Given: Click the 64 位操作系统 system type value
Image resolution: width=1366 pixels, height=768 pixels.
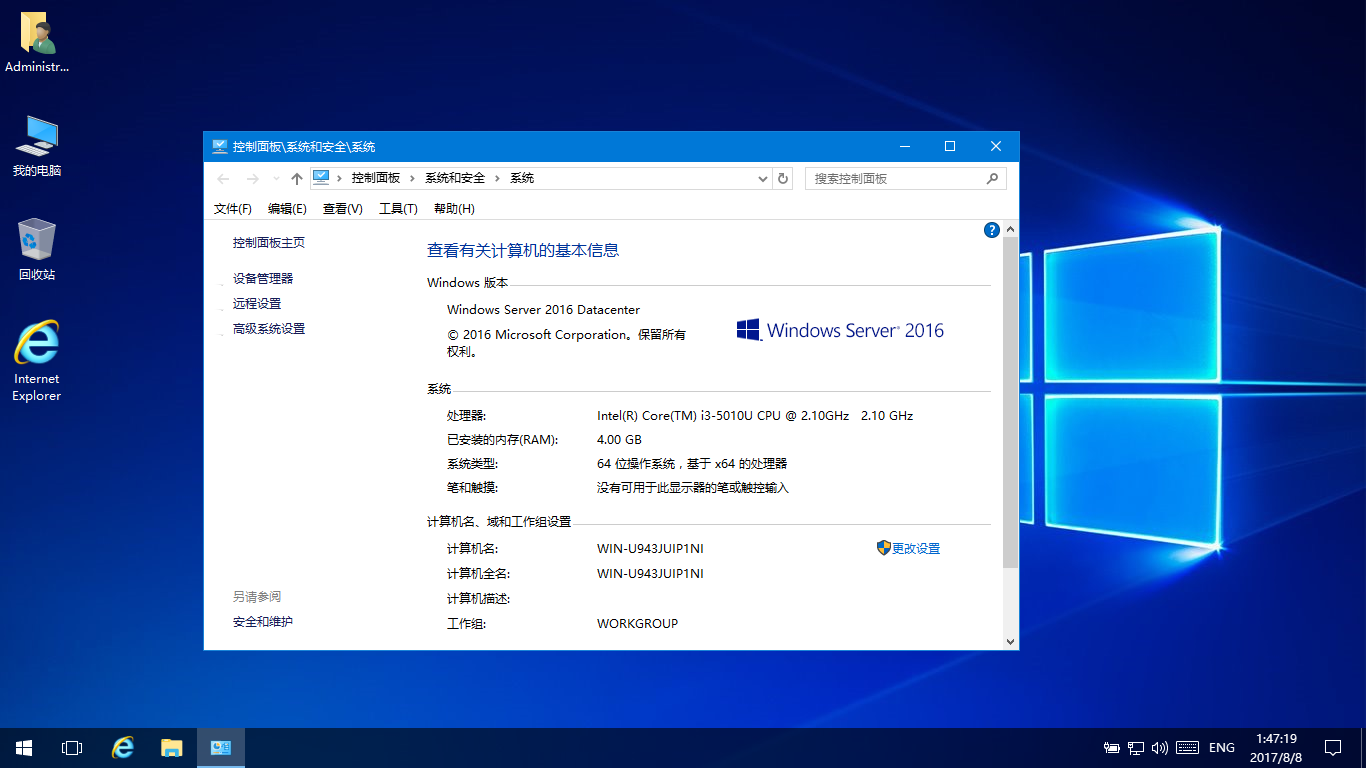Looking at the screenshot, I should tap(692, 464).
